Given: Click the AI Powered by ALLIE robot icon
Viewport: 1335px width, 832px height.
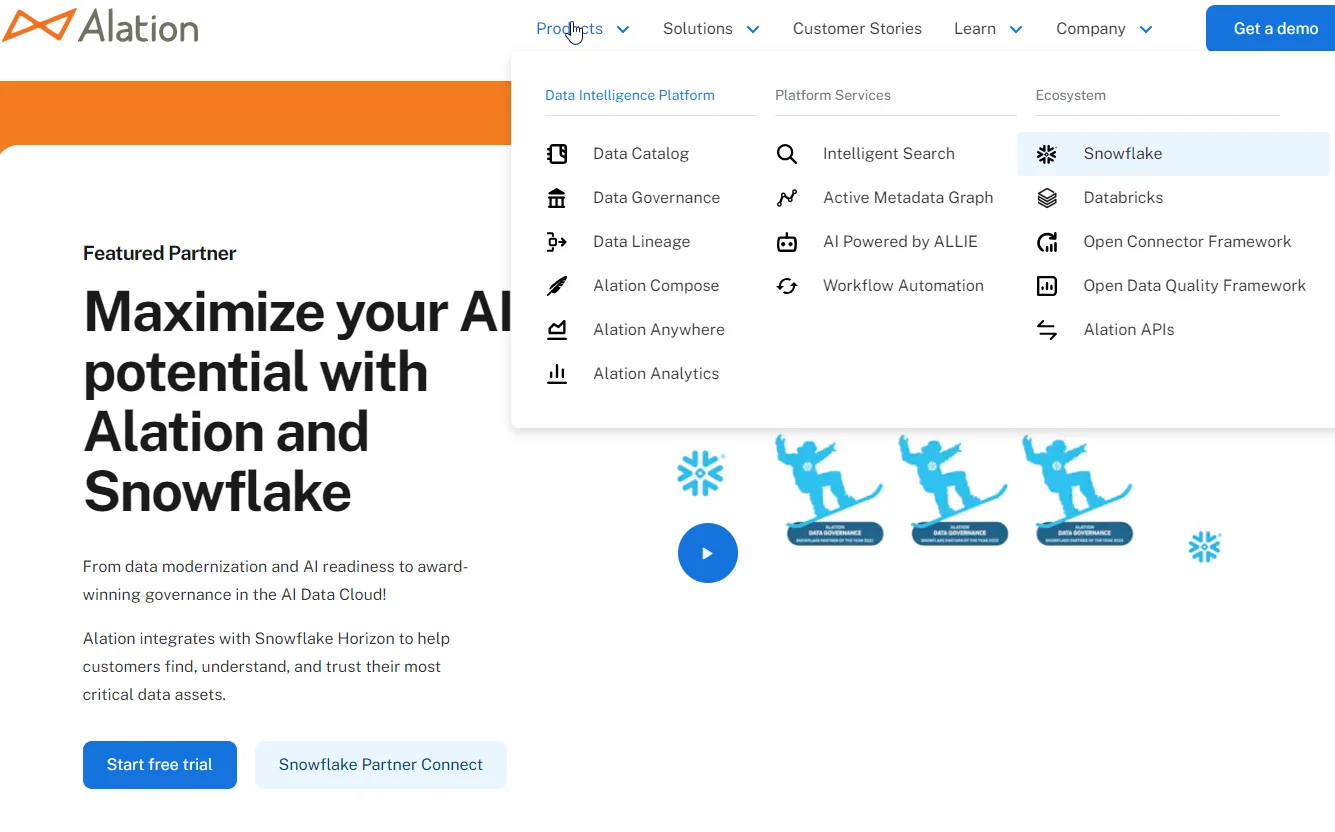Looking at the screenshot, I should click(x=787, y=242).
